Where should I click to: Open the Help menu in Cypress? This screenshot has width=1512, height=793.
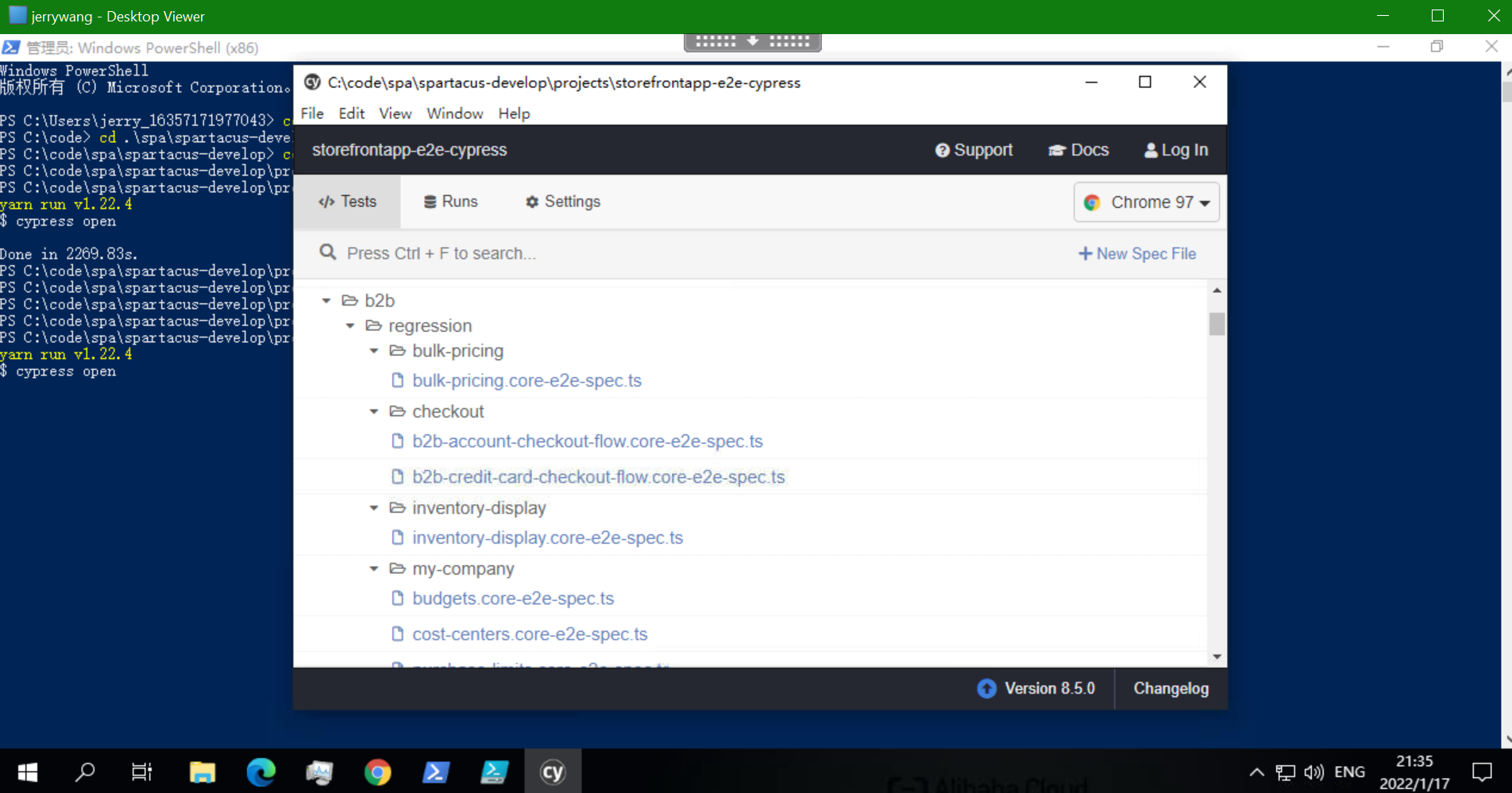(x=515, y=114)
